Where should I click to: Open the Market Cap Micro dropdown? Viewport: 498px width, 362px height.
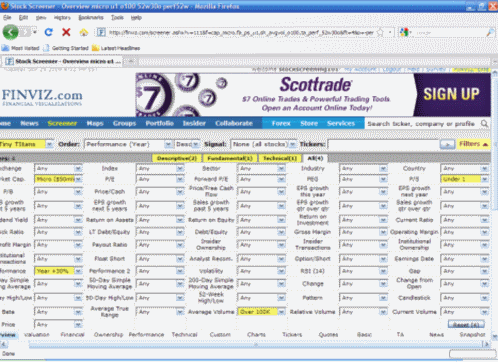[58, 179]
